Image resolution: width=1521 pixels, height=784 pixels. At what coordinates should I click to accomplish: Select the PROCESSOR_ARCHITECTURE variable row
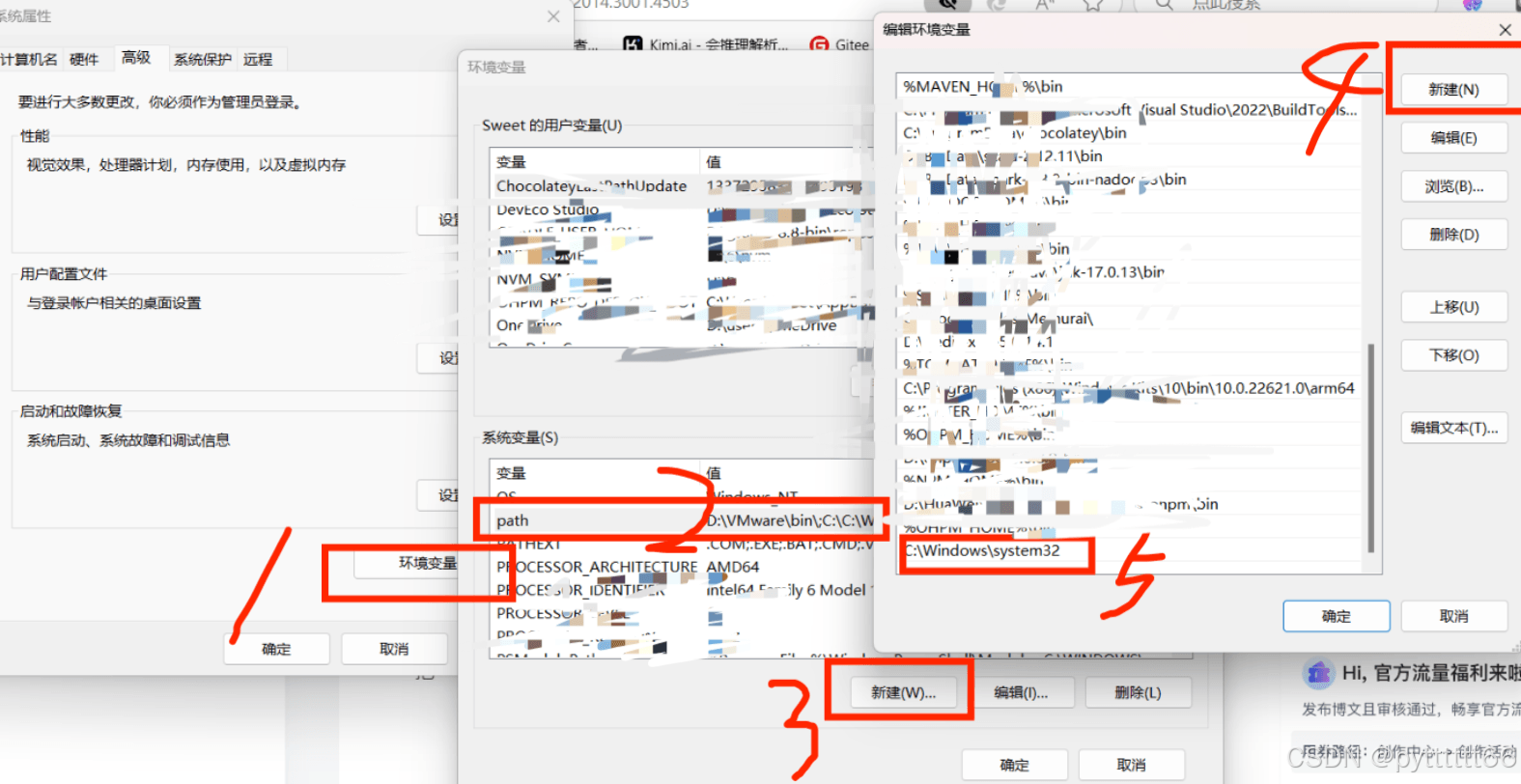point(684,567)
